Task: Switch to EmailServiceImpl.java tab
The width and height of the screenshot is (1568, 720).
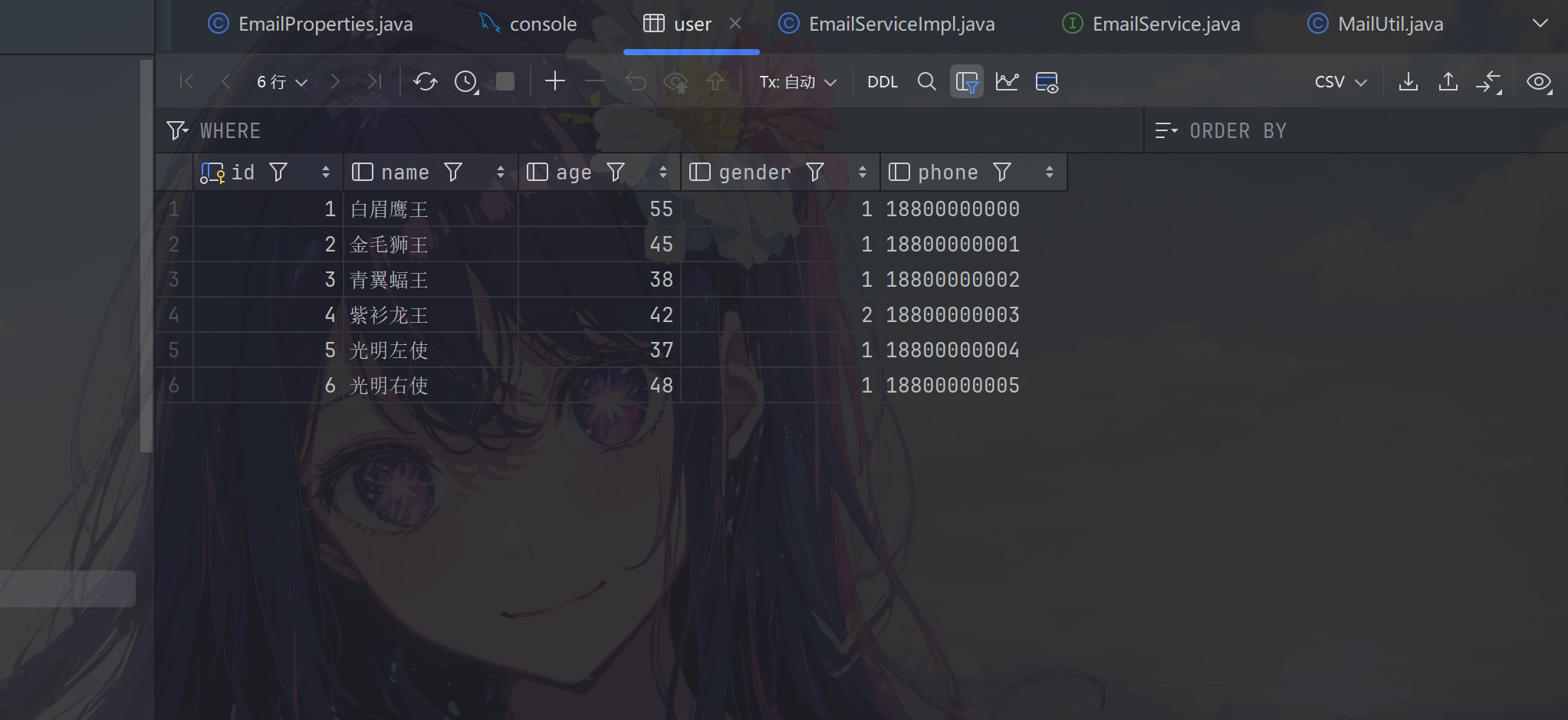Action: 887,24
